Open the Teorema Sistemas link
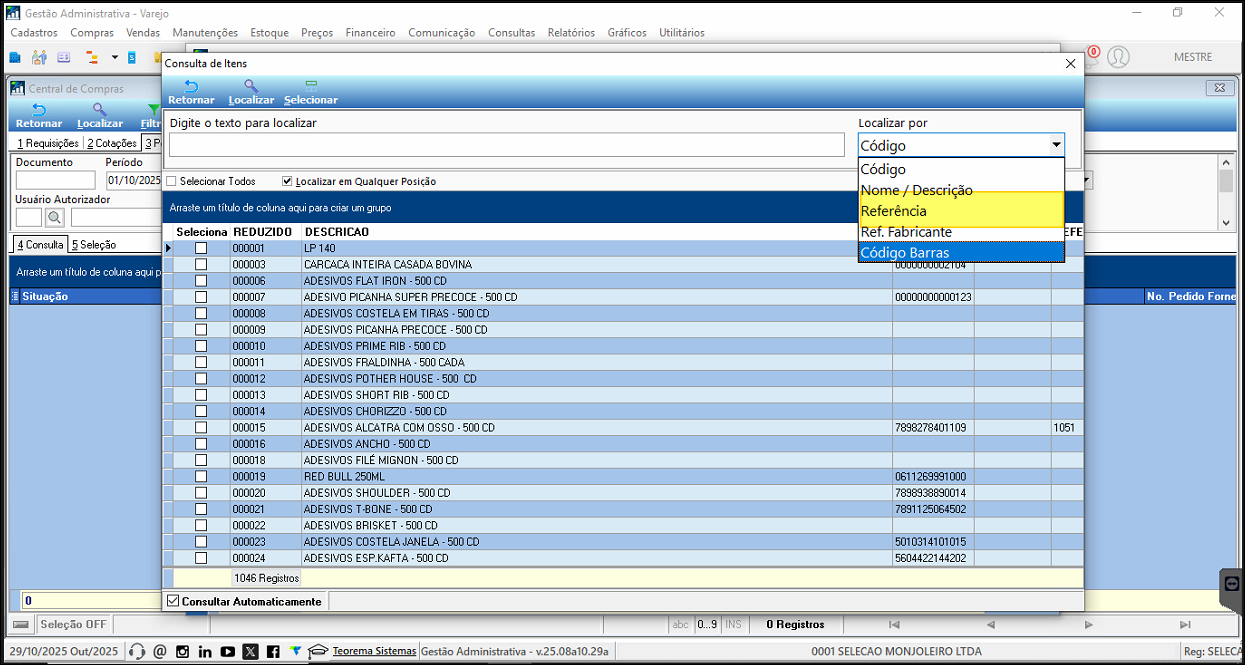The height and width of the screenshot is (665, 1245). (374, 651)
